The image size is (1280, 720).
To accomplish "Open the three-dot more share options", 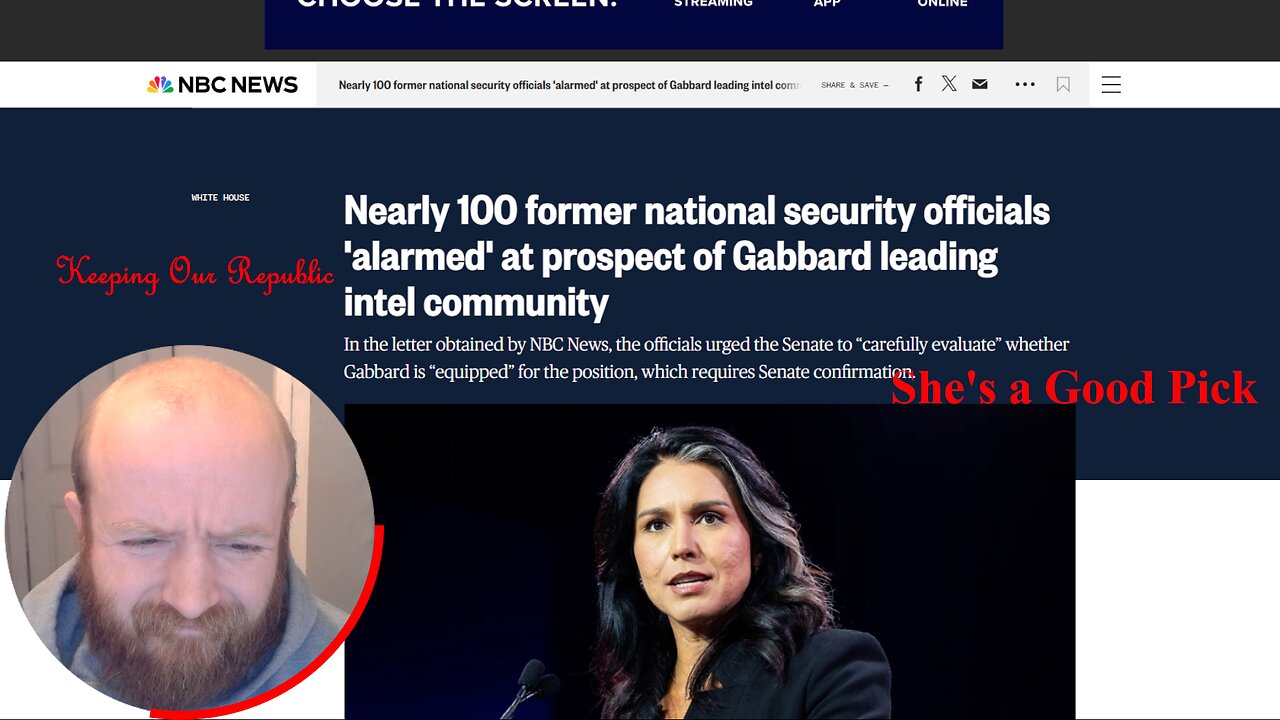I will coord(1025,84).
